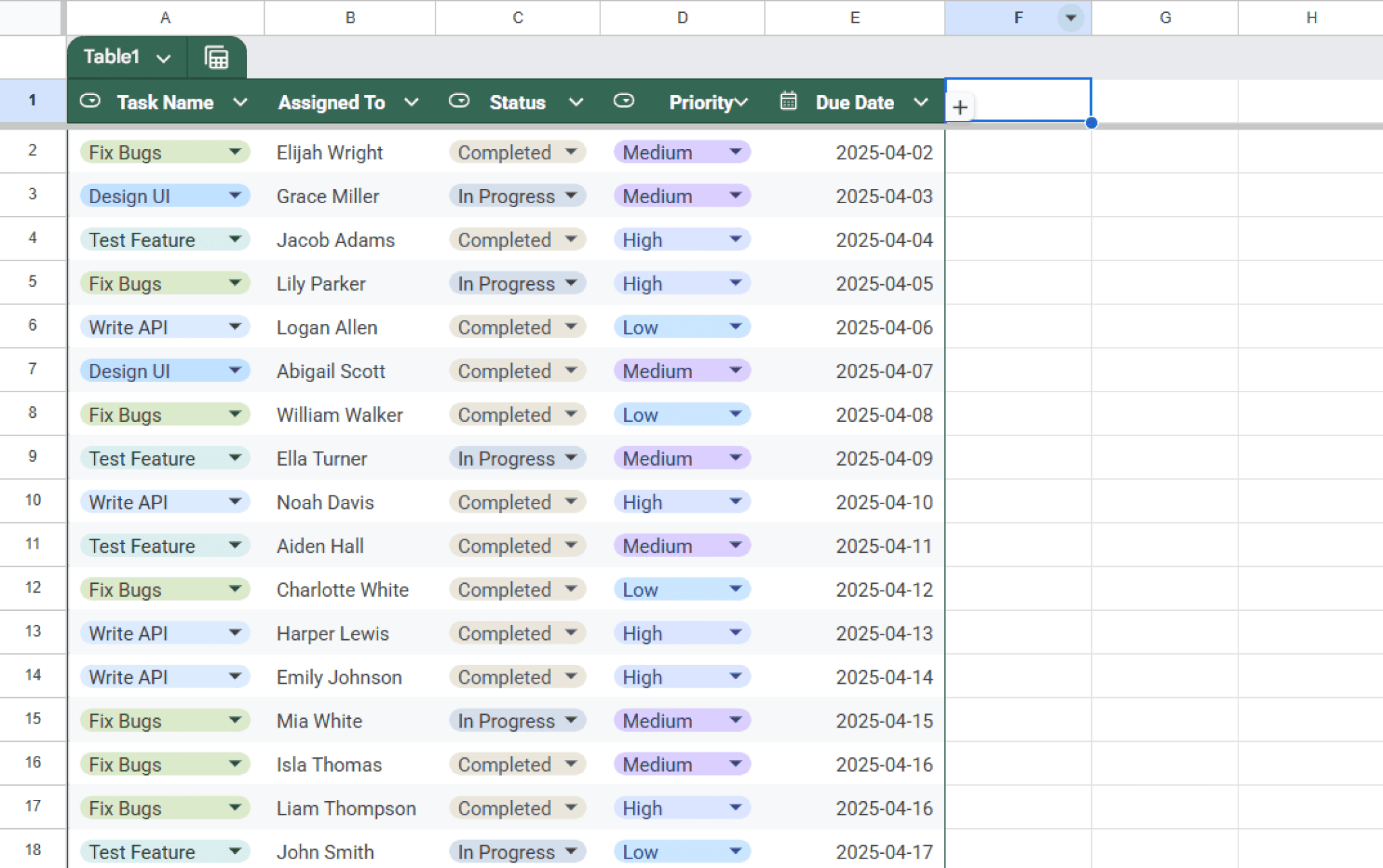
Task: Click the chip icon before the Priority header
Action: [x=625, y=101]
